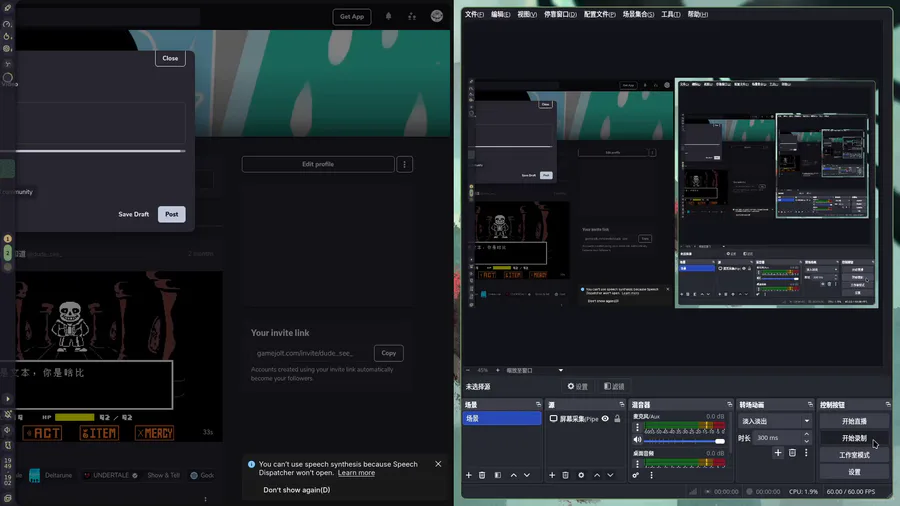
Task: Click 开始直播 start streaming button
Action: point(854,421)
